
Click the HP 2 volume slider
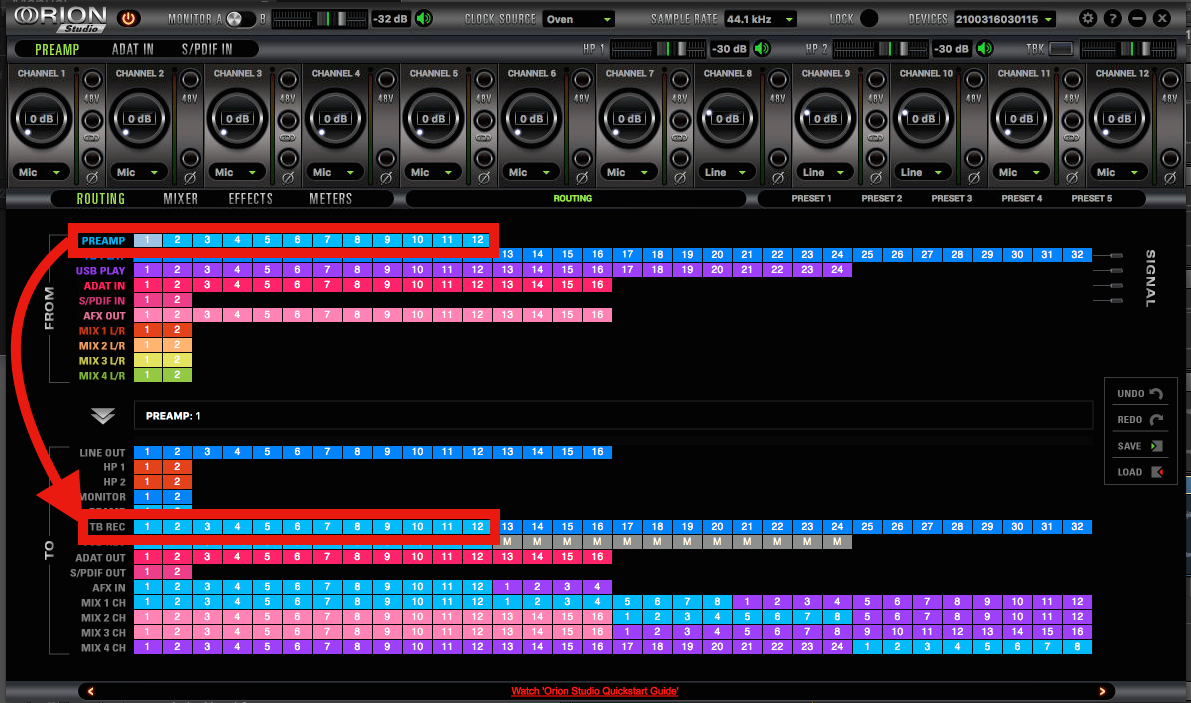tap(879, 49)
